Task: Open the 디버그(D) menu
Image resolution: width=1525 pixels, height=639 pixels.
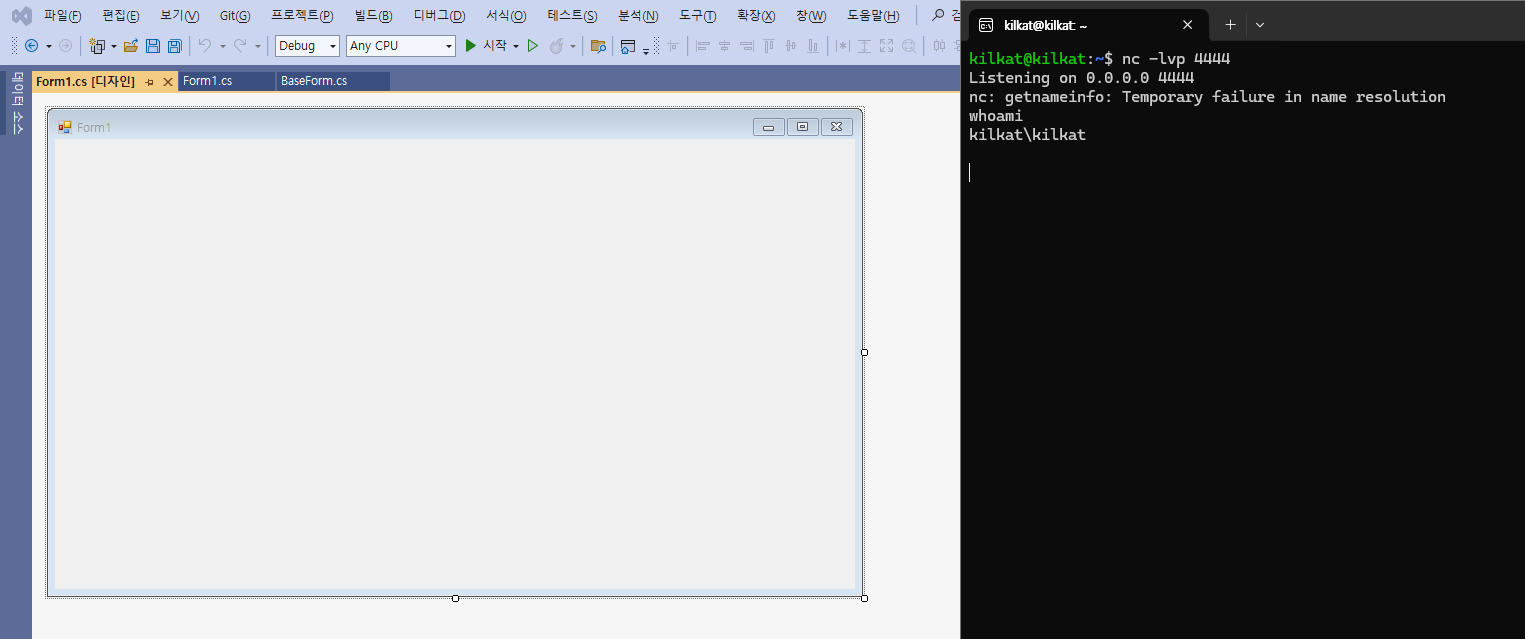Action: point(439,16)
